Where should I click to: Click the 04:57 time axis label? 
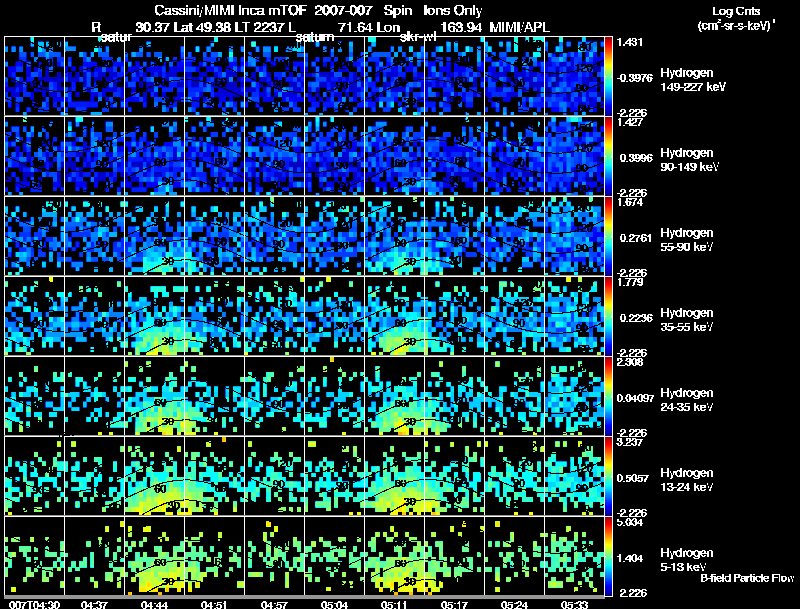pyautogui.click(x=274, y=604)
